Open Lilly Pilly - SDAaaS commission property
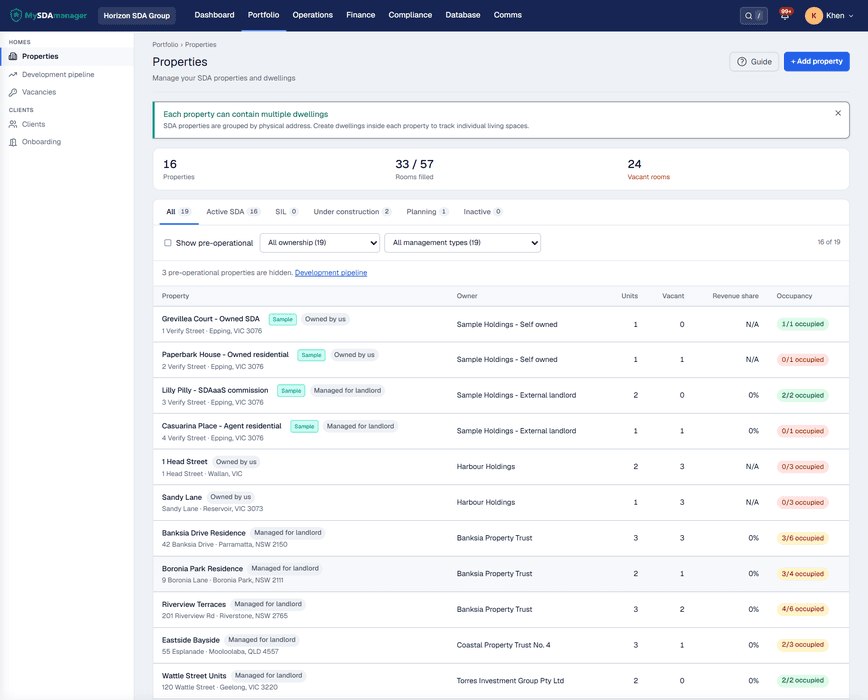This screenshot has width=868, height=700. pyautogui.click(x=215, y=390)
